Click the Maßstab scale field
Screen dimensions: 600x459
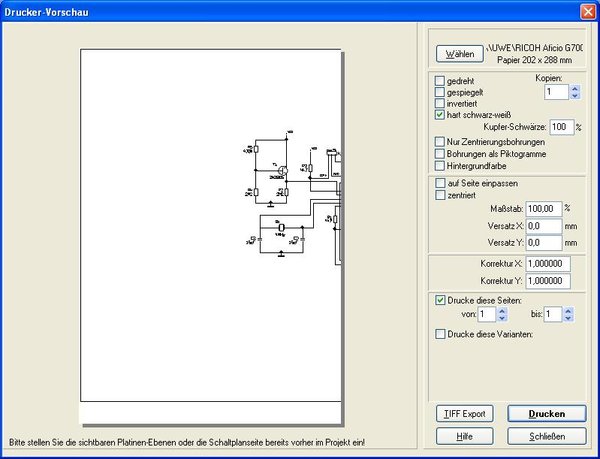click(x=543, y=209)
